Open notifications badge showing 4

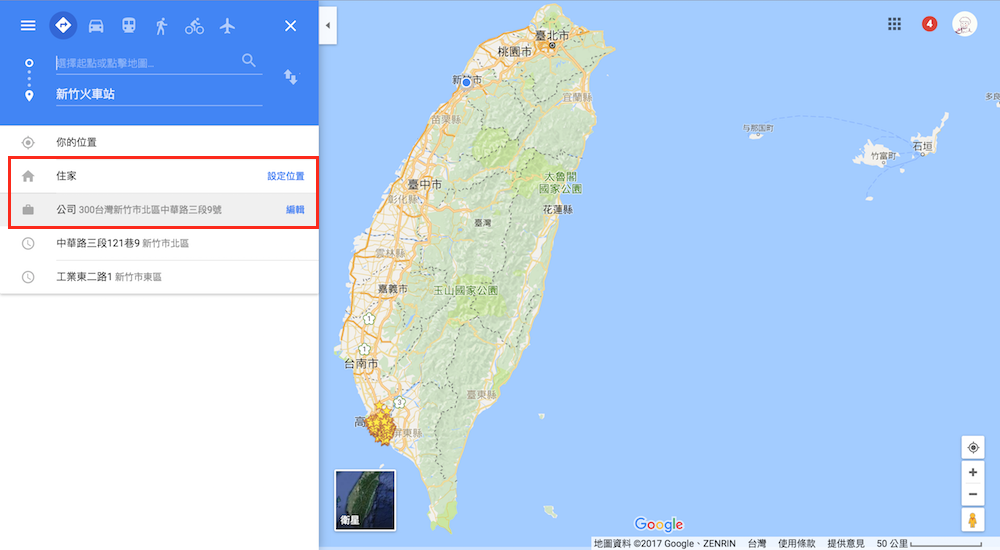(x=929, y=24)
